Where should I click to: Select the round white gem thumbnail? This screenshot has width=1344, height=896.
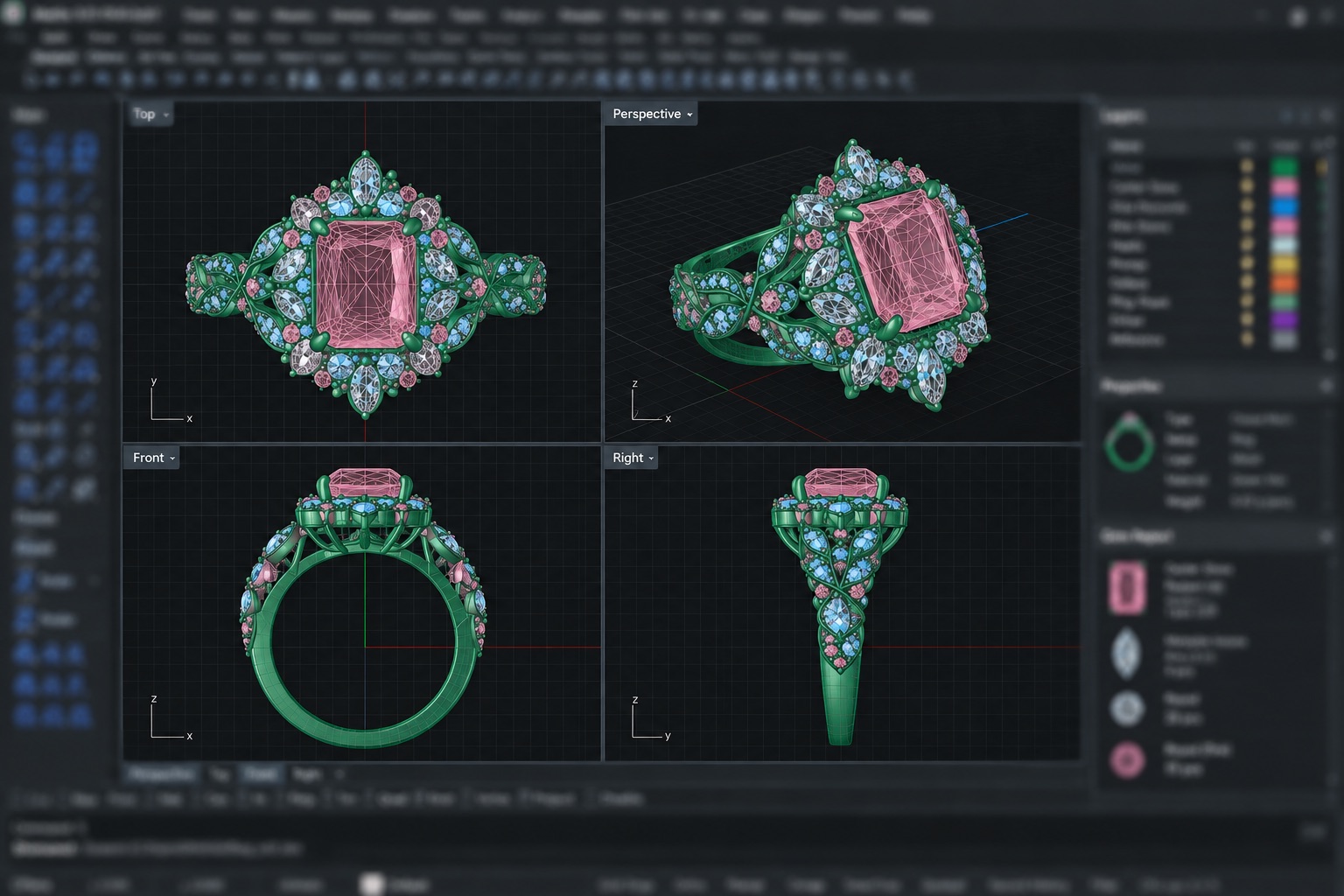click(1127, 708)
